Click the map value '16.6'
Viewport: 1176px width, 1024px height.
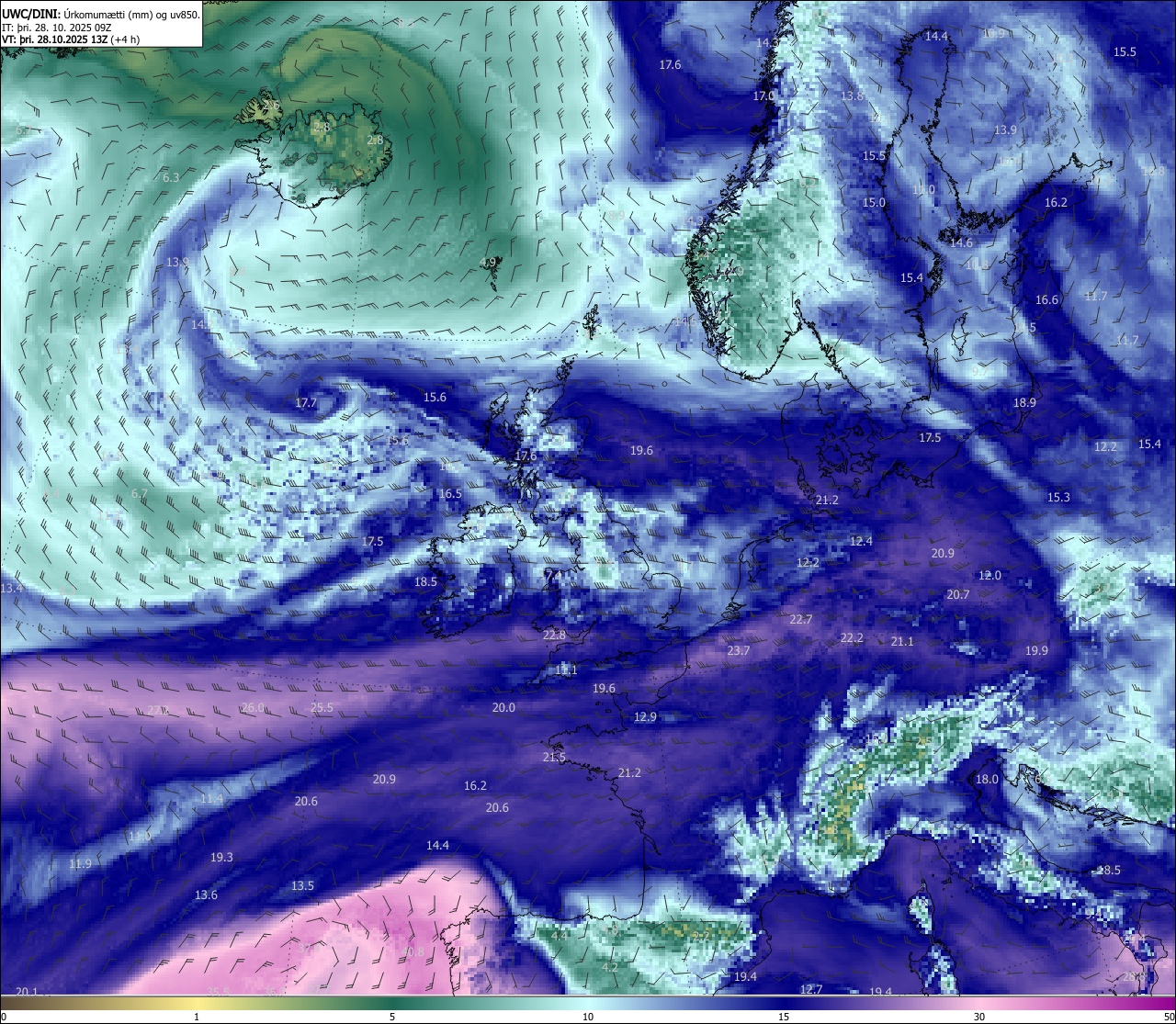(1046, 299)
